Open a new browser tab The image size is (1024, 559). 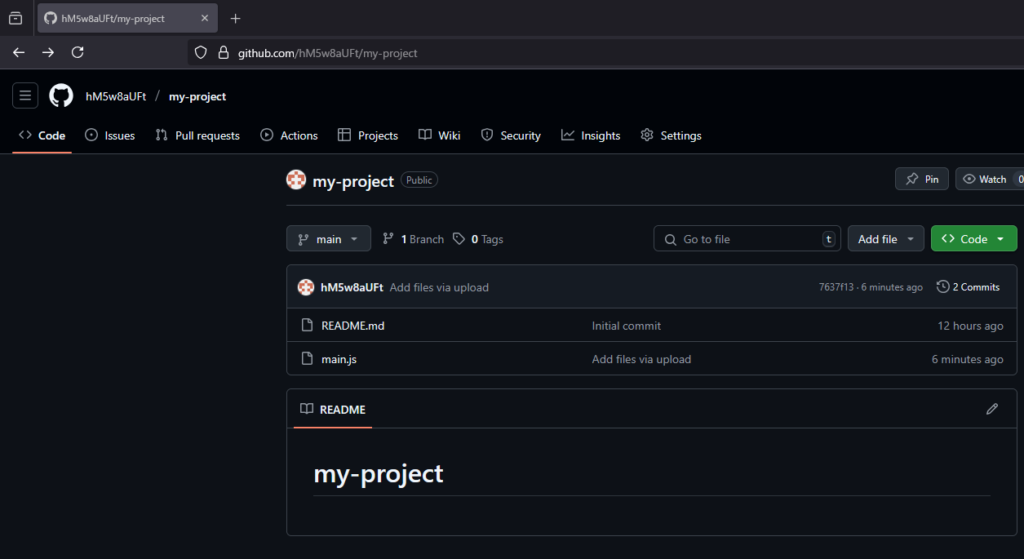pos(236,18)
